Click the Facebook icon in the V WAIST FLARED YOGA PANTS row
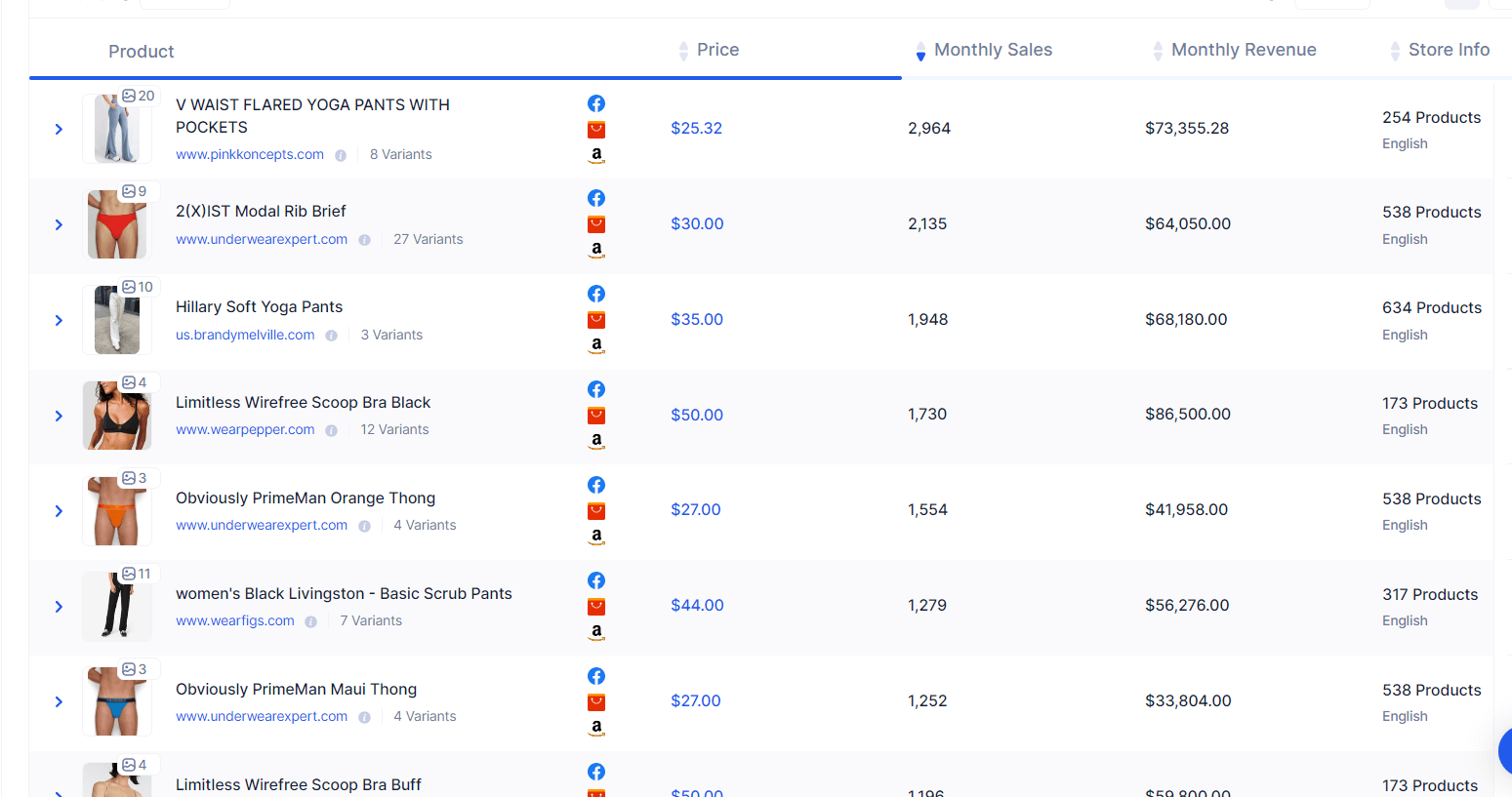Viewport: 1512px width, 797px height. (x=595, y=103)
